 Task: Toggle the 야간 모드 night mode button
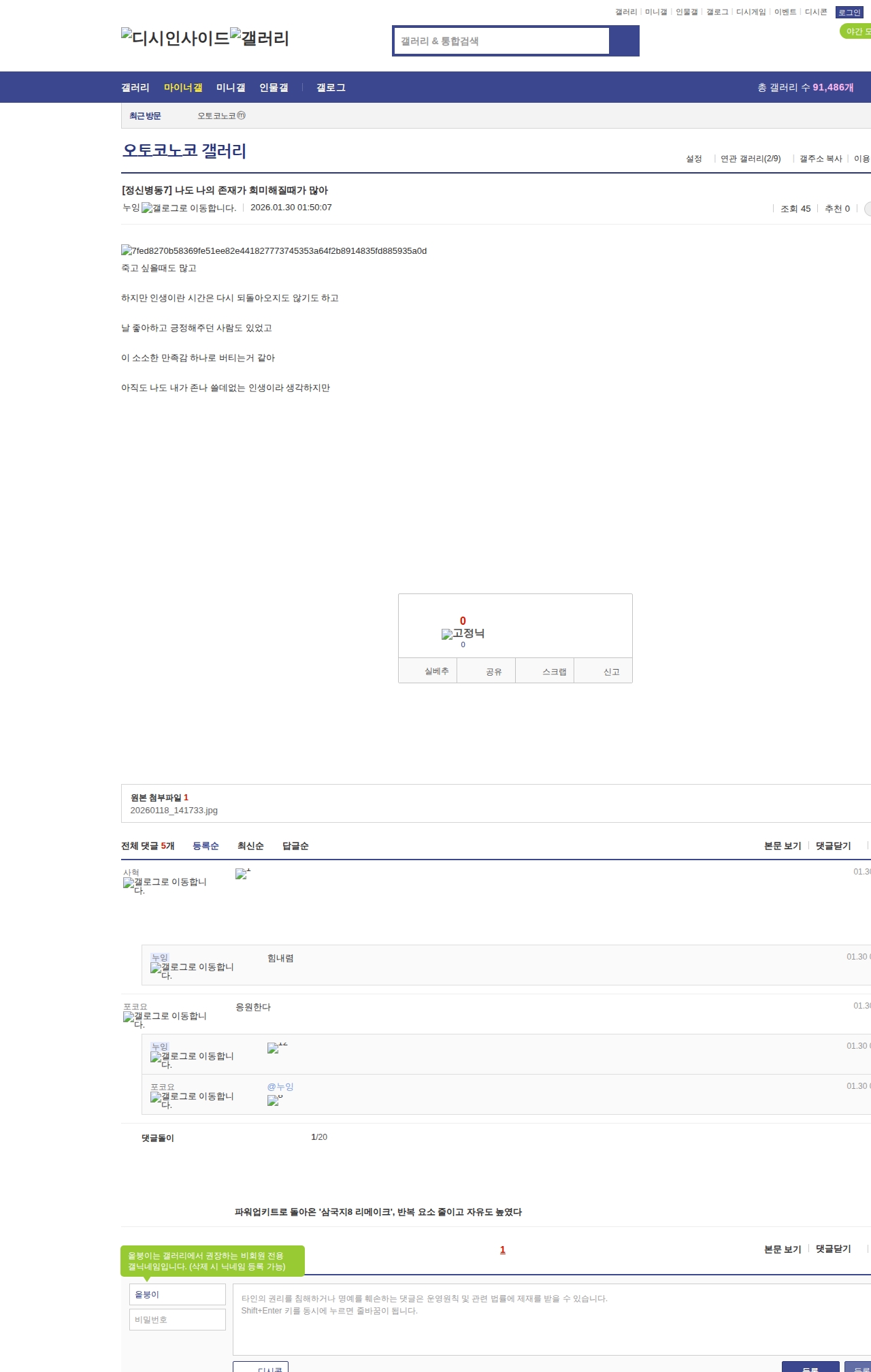tap(856, 31)
